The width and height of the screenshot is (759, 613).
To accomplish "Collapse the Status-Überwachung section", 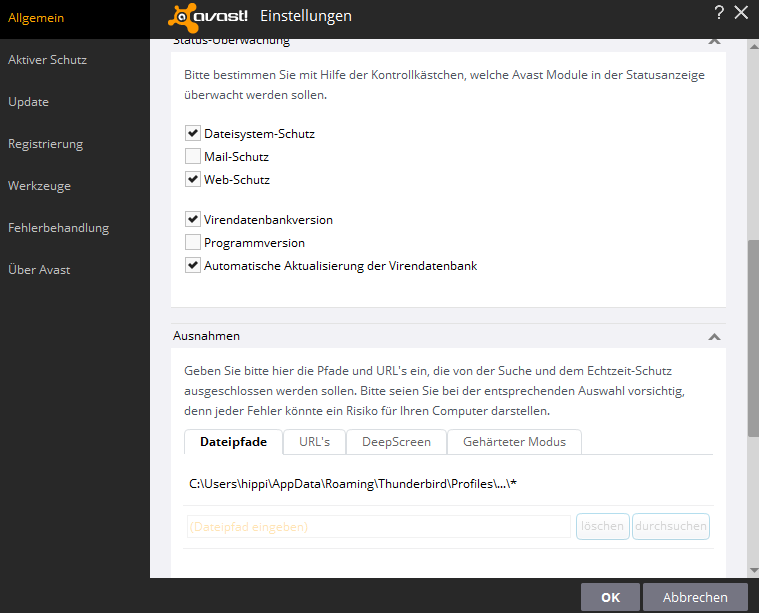I will 714,42.
